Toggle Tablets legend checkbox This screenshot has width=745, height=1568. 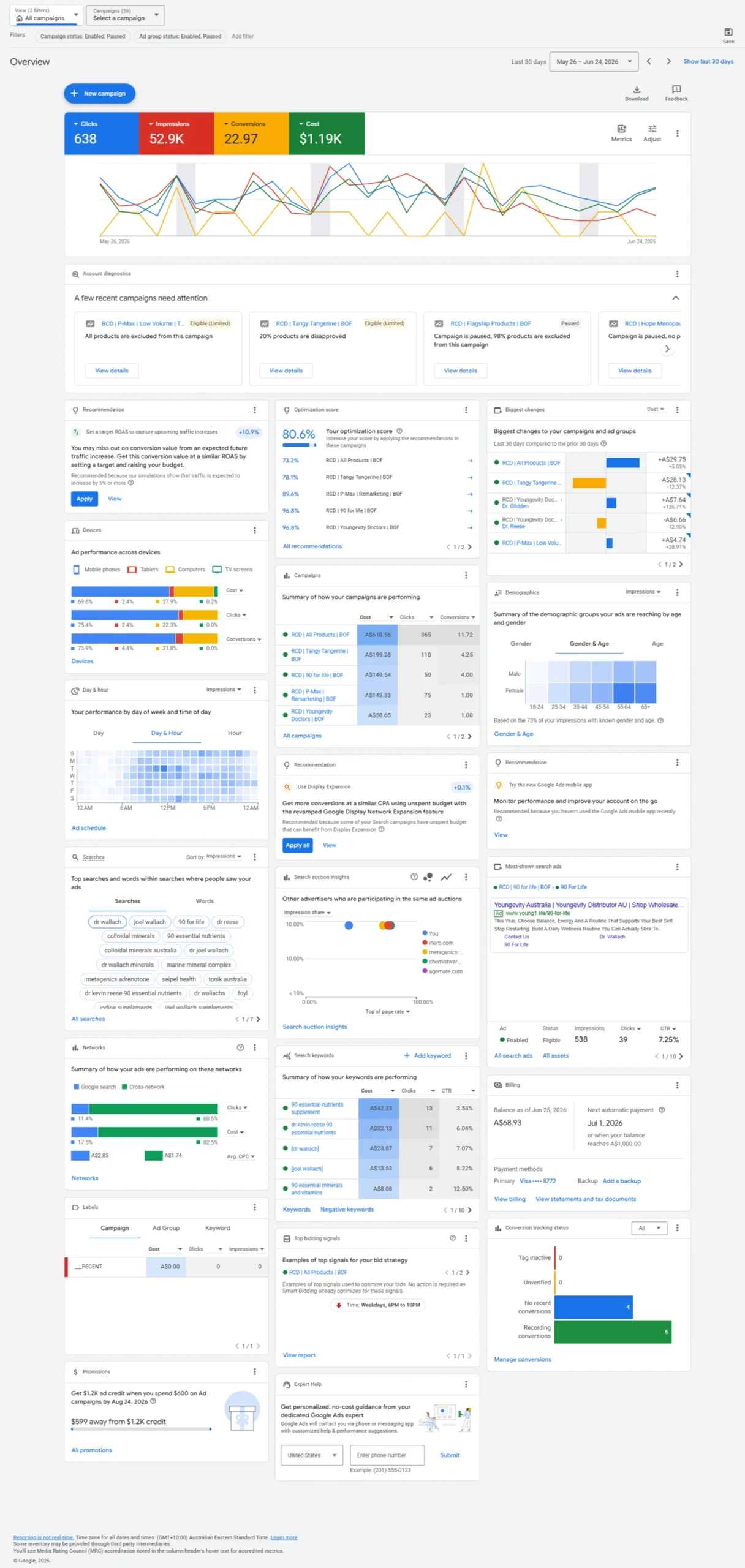pos(132,570)
